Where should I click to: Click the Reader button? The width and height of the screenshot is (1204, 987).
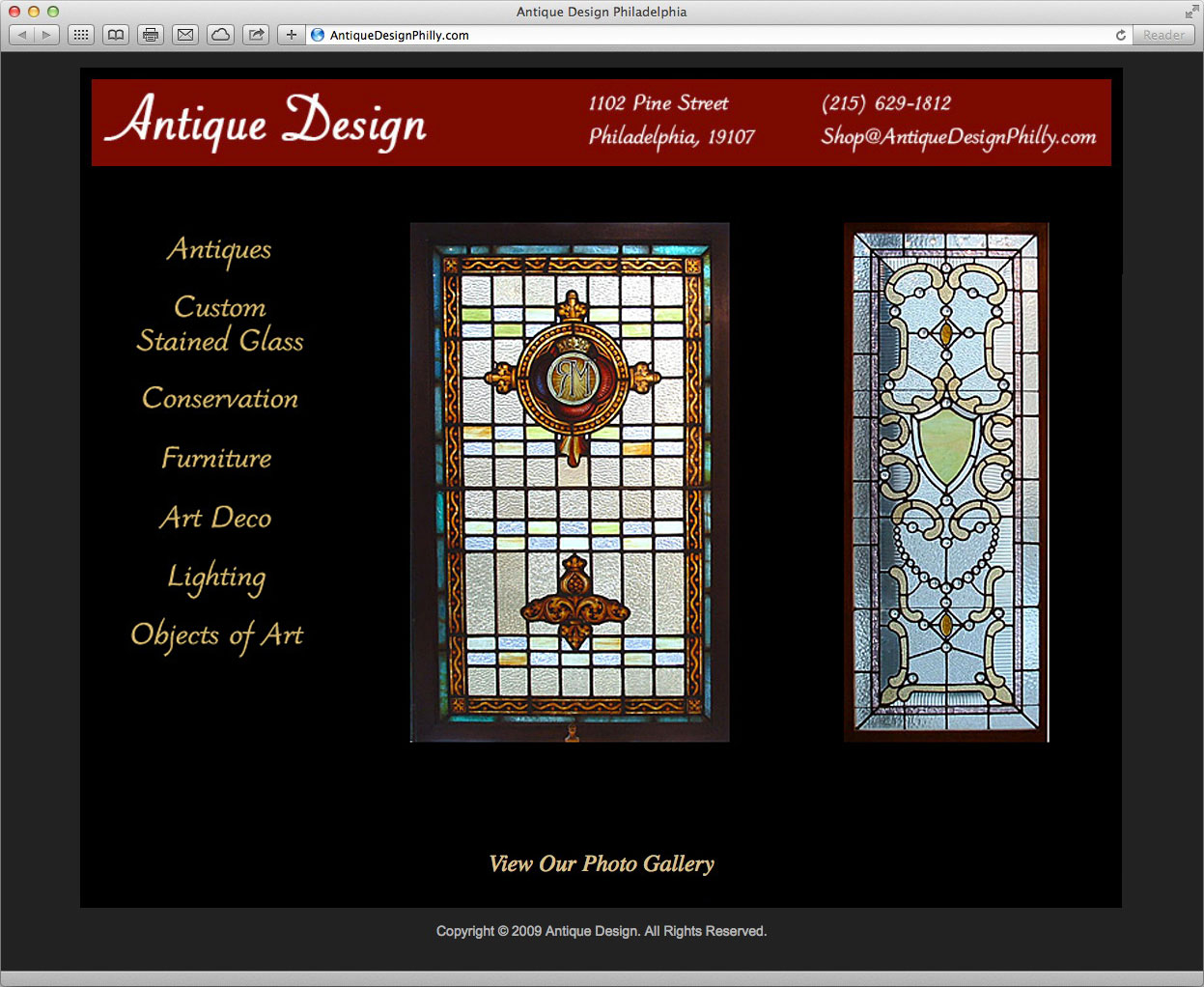click(x=1163, y=35)
